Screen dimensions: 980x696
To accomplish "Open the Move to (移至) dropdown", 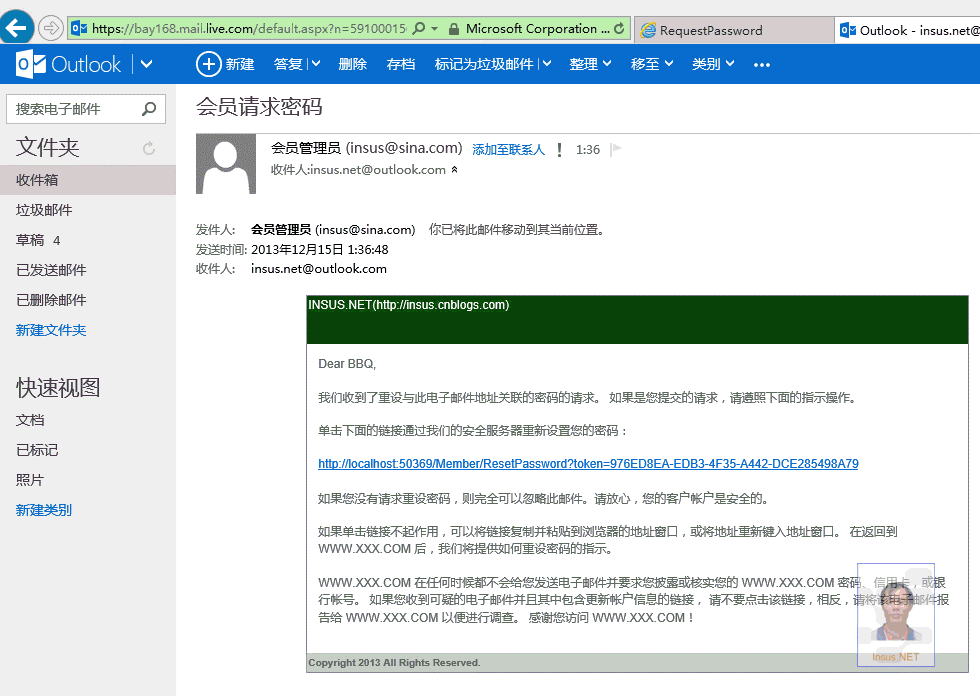I will point(652,64).
